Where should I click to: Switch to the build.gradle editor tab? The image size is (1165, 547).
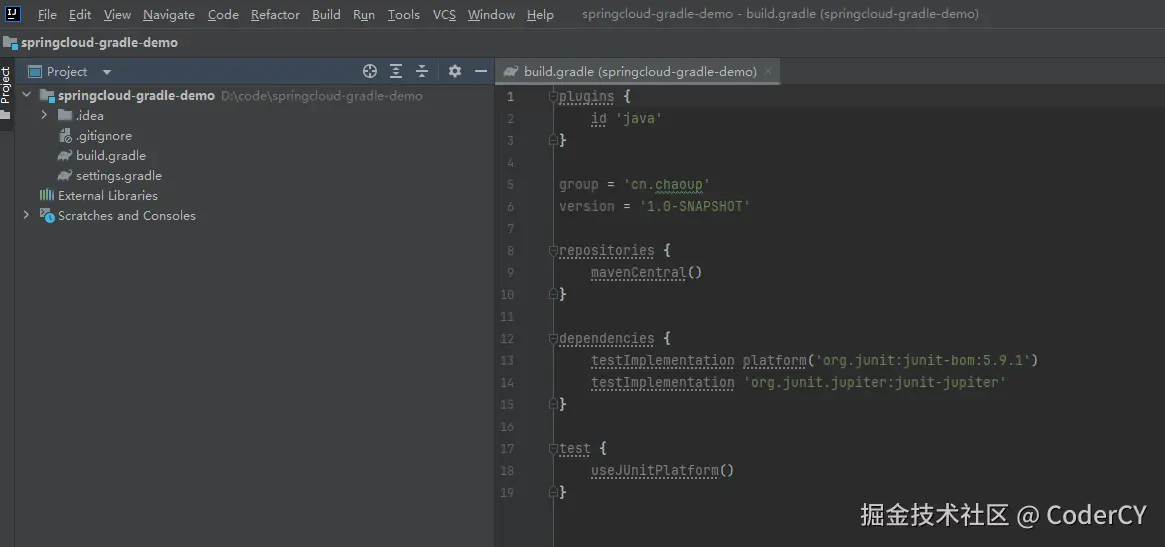point(639,71)
